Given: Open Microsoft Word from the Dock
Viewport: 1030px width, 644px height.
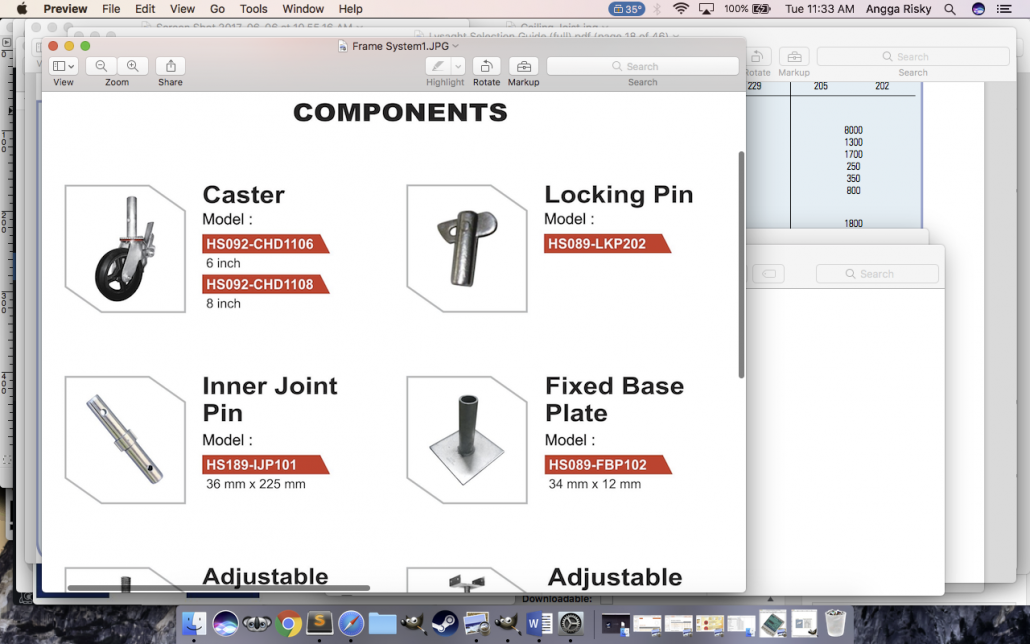Looking at the screenshot, I should [x=539, y=624].
